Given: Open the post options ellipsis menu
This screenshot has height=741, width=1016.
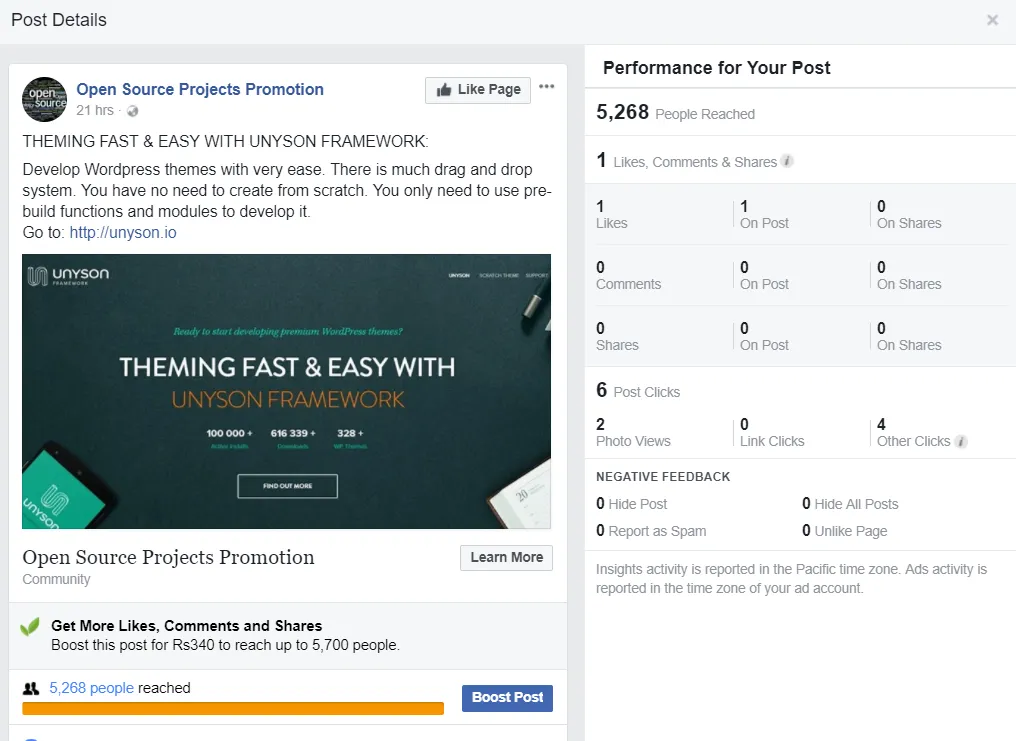Looking at the screenshot, I should pyautogui.click(x=546, y=86).
